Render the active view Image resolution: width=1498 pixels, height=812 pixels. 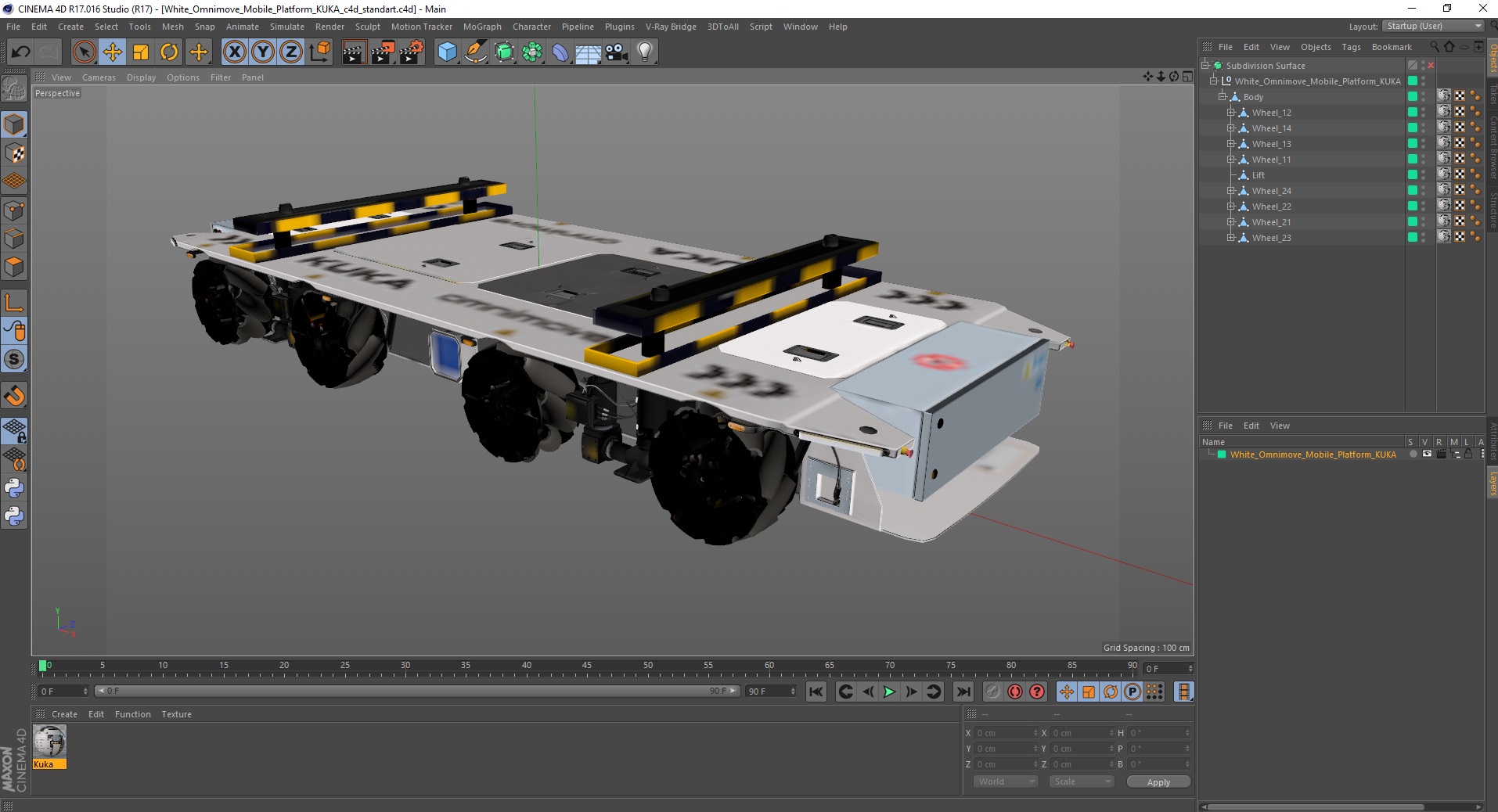(354, 52)
